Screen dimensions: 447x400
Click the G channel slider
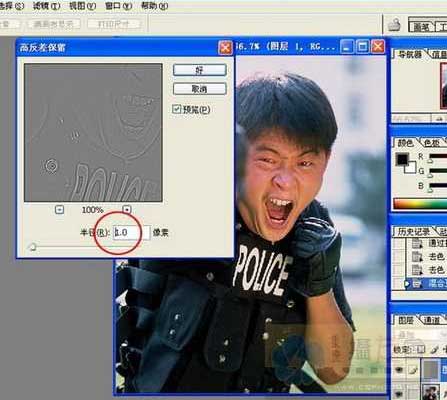click(x=438, y=171)
